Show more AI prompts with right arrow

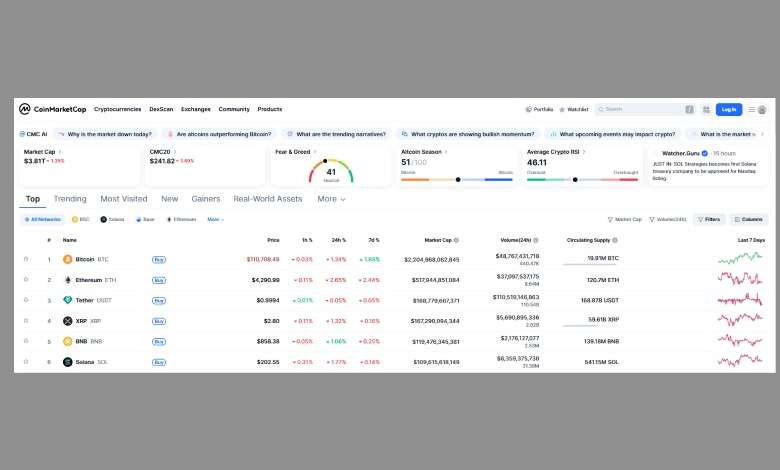click(x=762, y=134)
